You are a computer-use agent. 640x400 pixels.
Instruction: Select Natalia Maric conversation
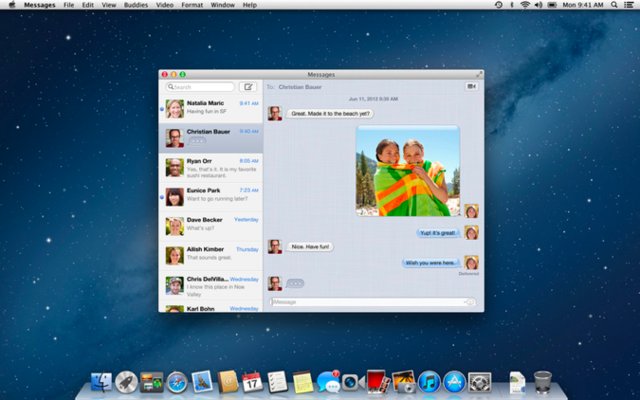[211, 109]
